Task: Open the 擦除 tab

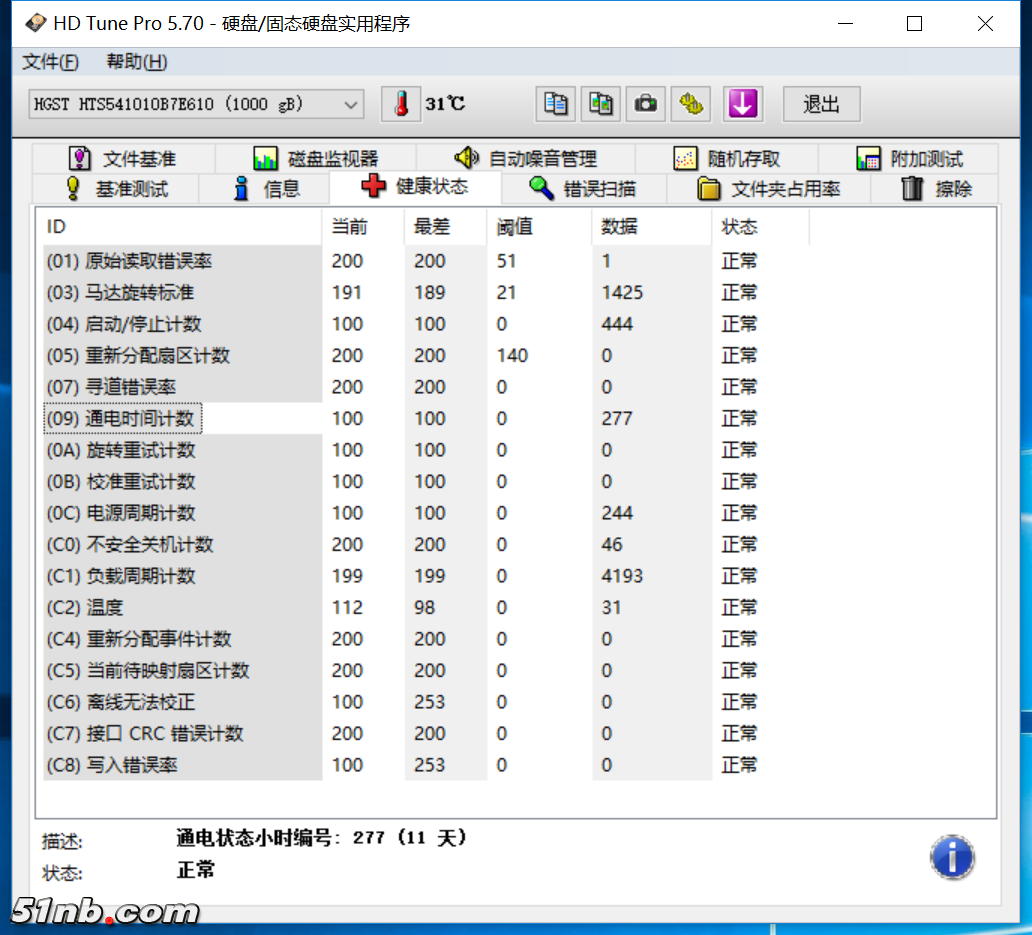Action: pos(934,187)
